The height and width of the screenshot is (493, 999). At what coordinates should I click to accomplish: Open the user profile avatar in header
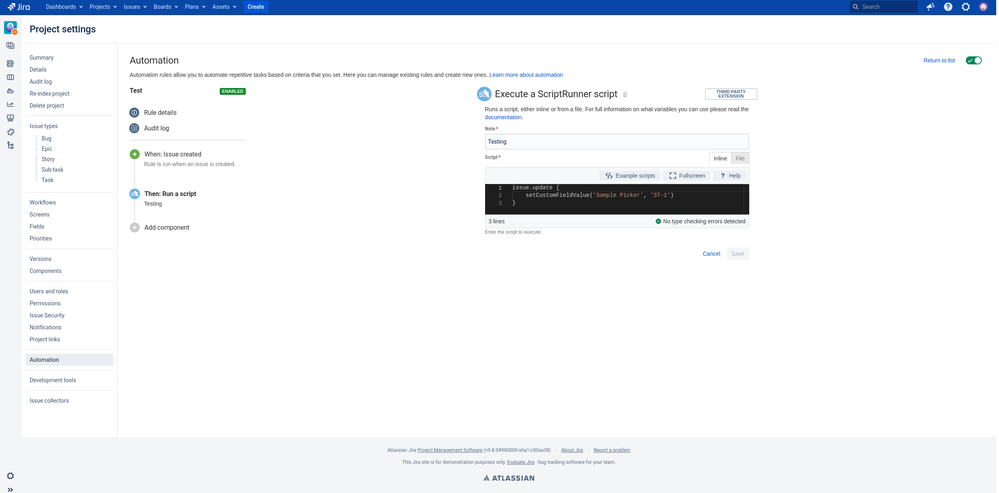coord(984,7)
